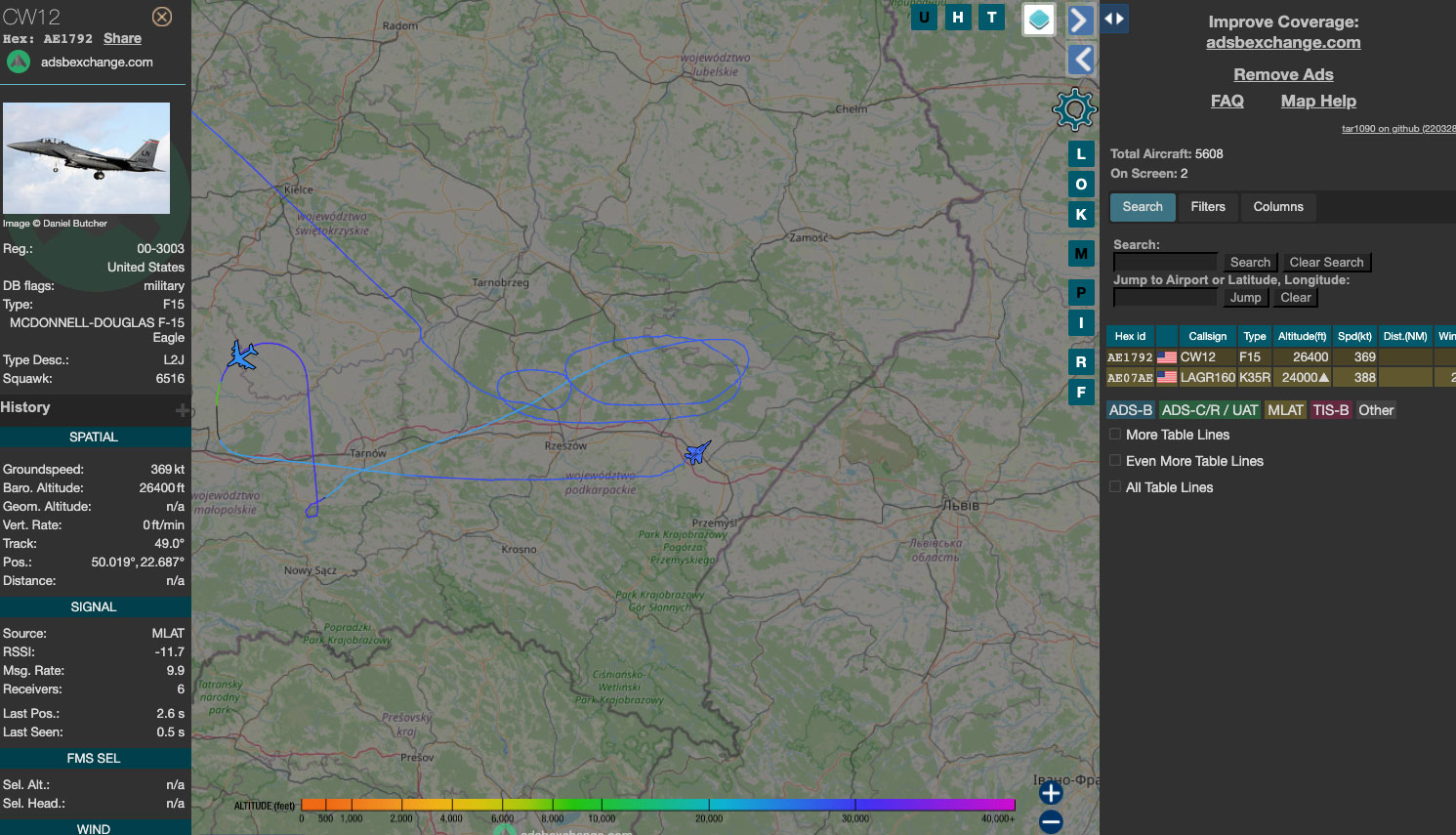1456x835 pixels.
Task: Click the O map button
Action: click(x=1081, y=184)
